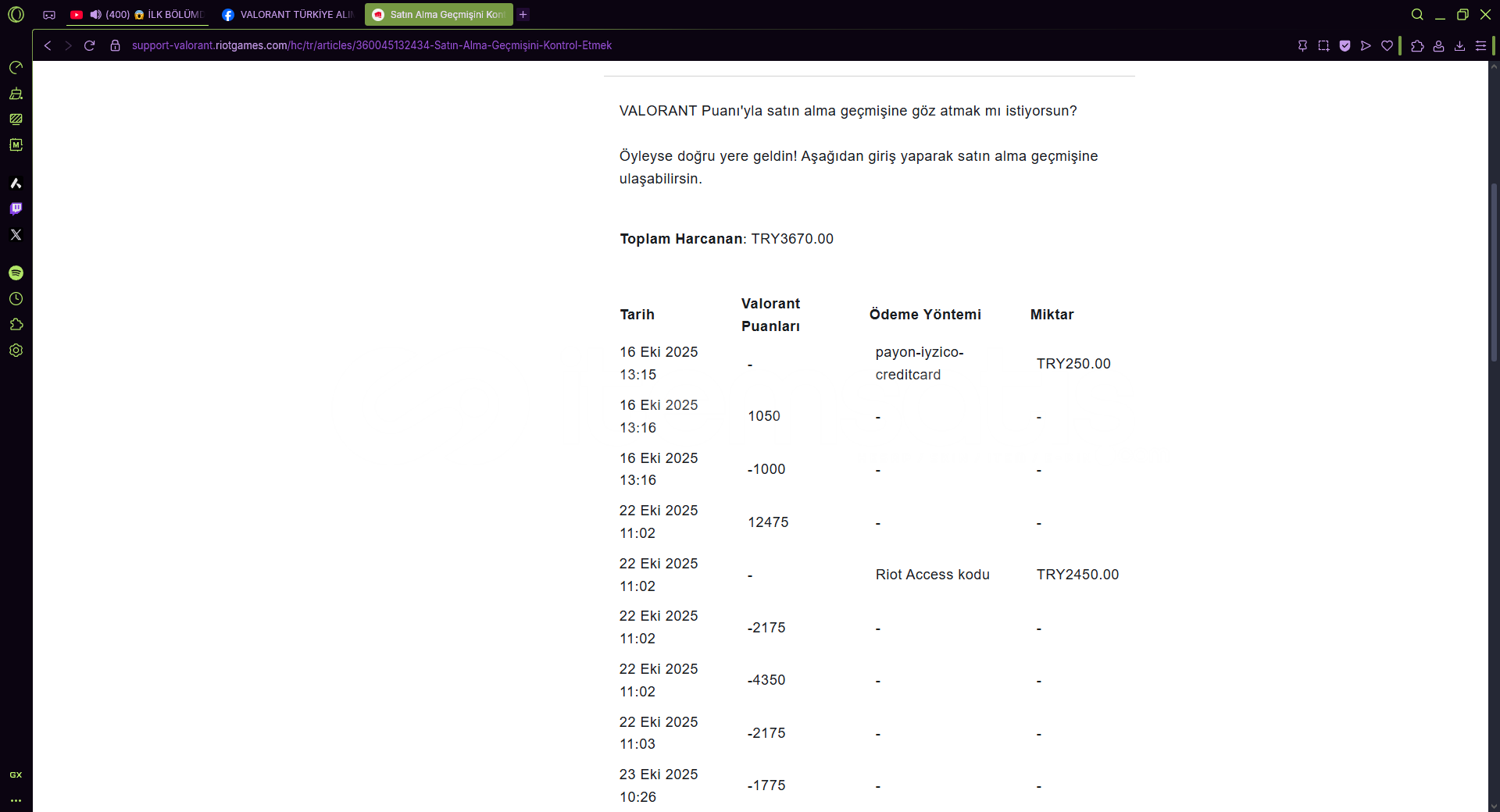This screenshot has height=812, width=1500.
Task: Click the pin icon in address bar
Action: click(1302, 46)
